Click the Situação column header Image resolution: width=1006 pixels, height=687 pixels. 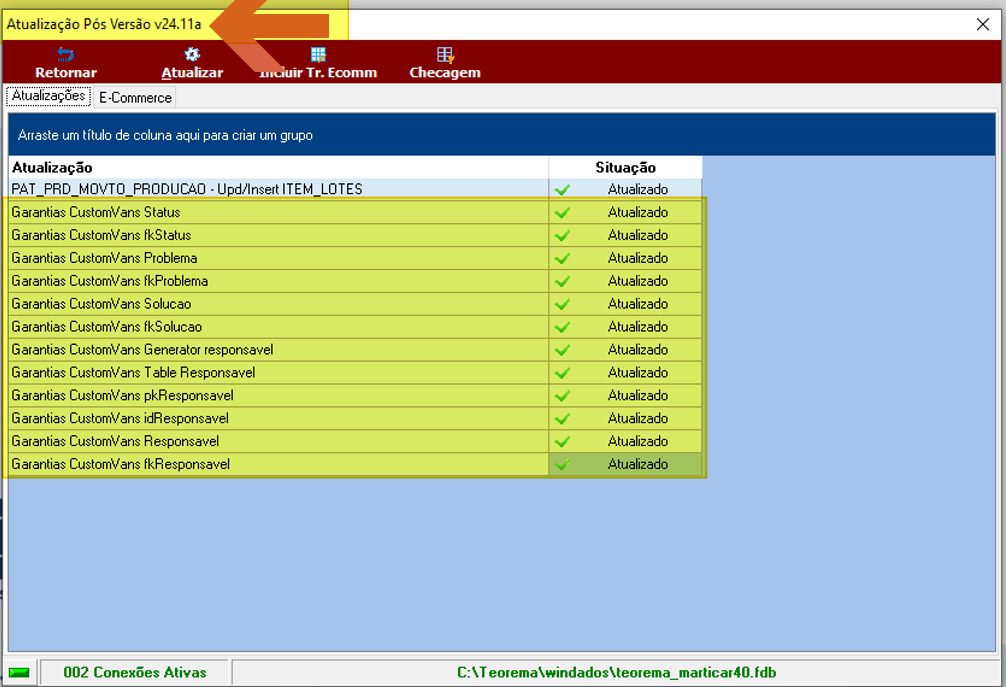626,167
